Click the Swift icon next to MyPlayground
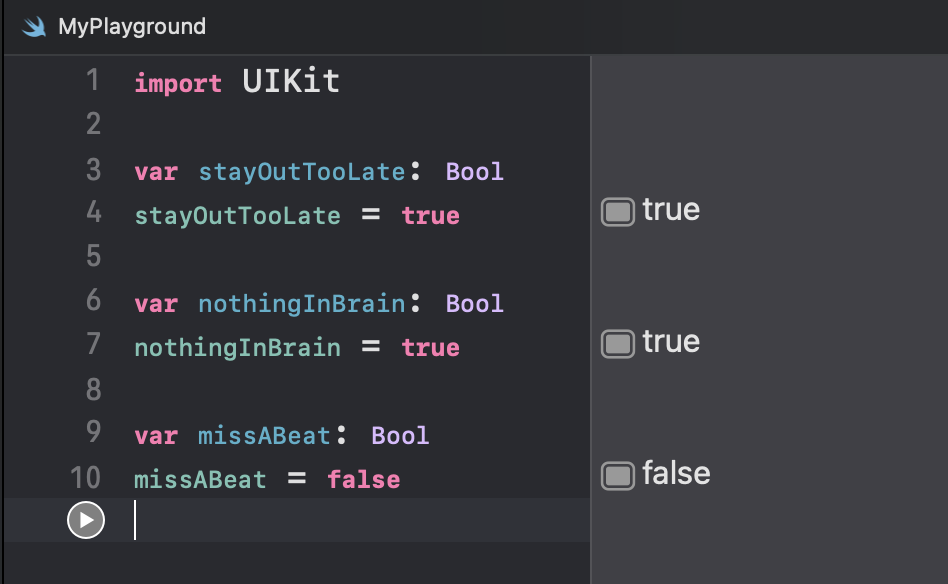The image size is (948, 584). (34, 27)
